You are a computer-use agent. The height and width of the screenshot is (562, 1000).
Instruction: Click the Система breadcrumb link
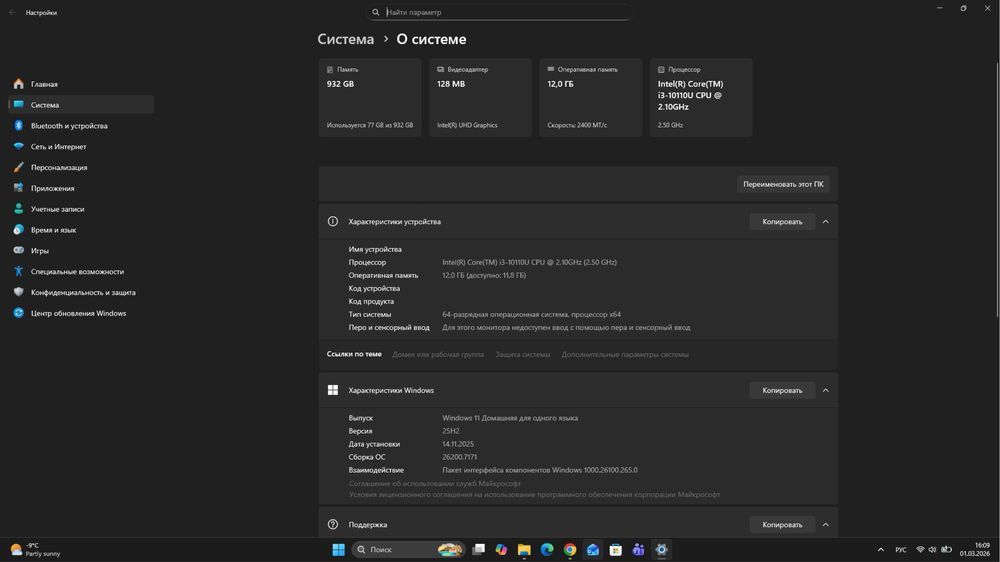pos(346,39)
